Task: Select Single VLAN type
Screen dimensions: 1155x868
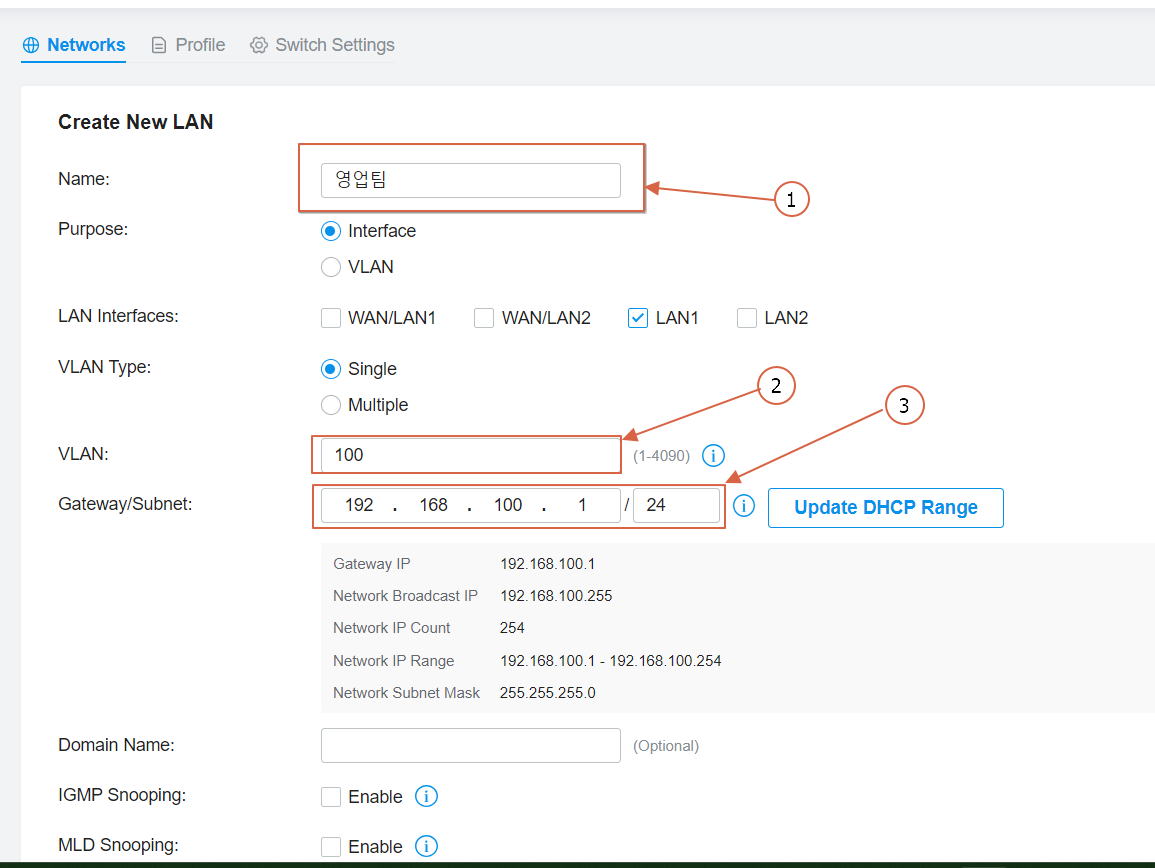Action: point(331,368)
